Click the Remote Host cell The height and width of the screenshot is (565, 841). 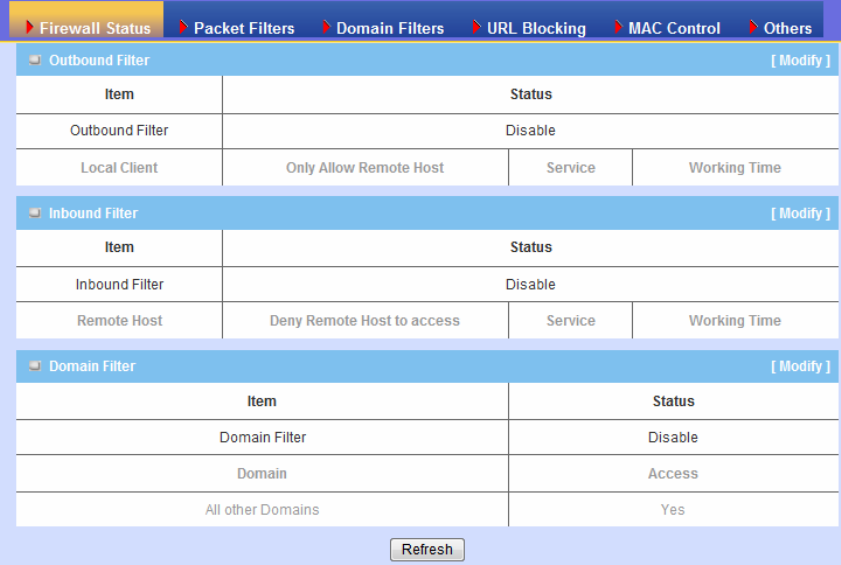click(119, 321)
